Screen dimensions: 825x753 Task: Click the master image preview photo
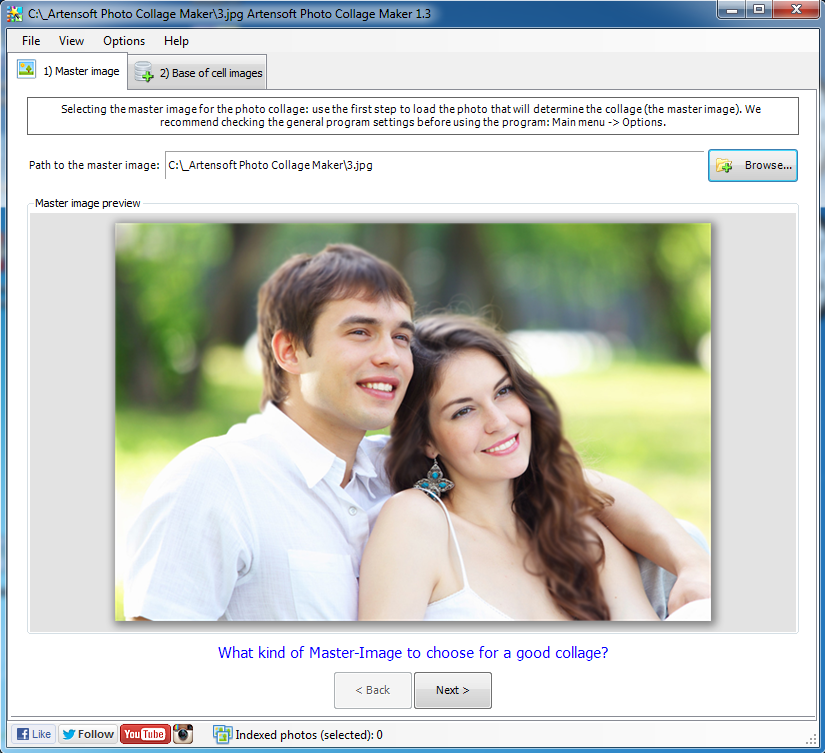tap(413, 422)
